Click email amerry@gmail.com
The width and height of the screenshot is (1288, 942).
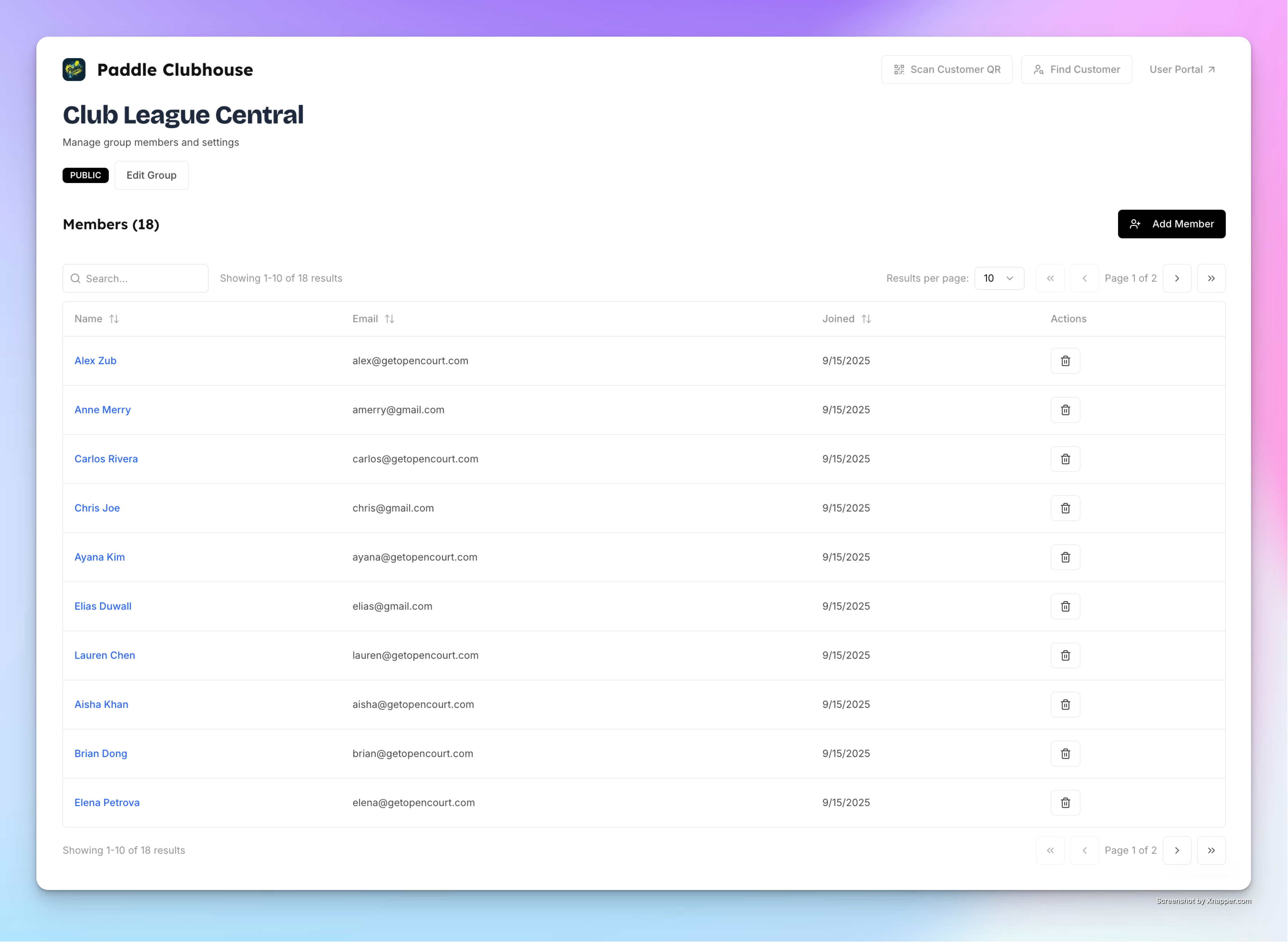point(398,410)
